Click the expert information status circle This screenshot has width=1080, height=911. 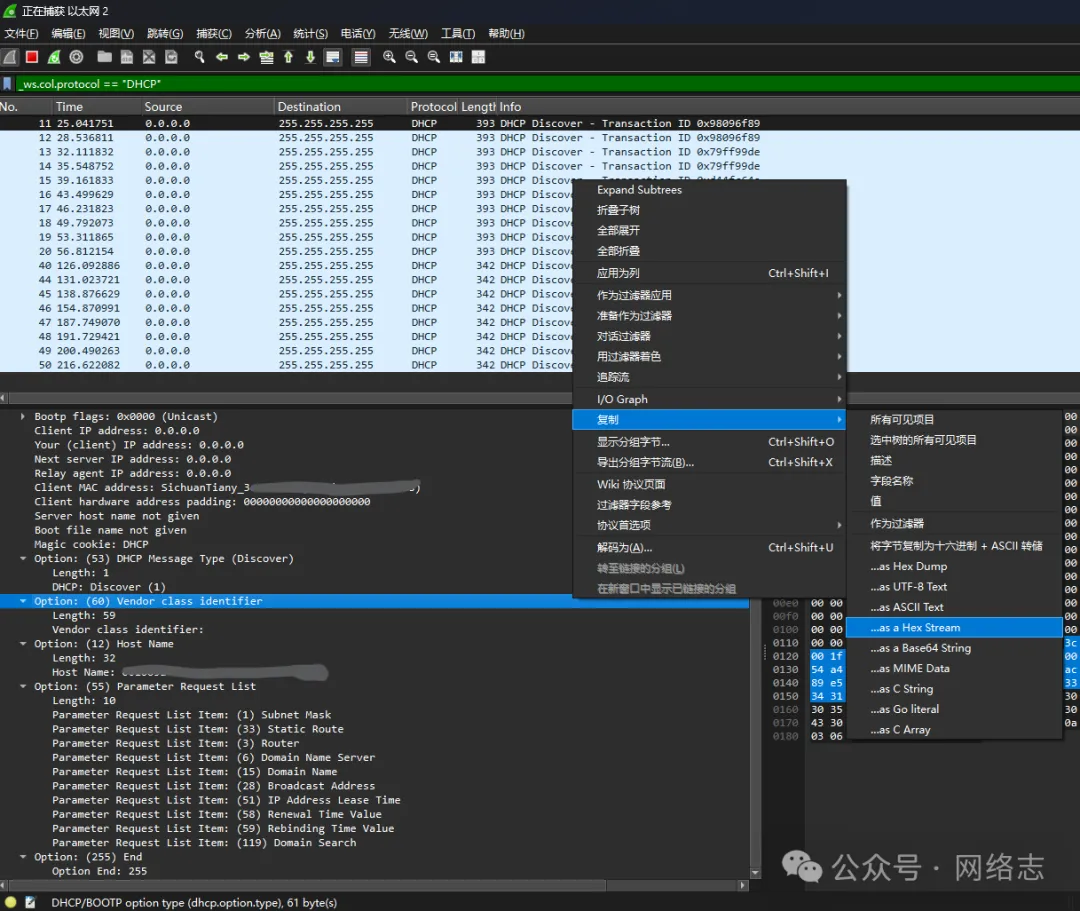[x=10, y=902]
